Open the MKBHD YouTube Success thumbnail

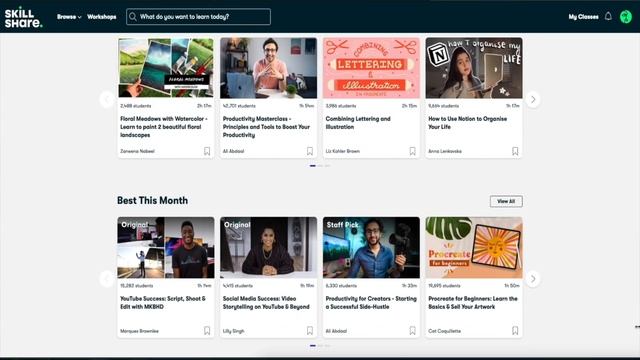click(166, 247)
